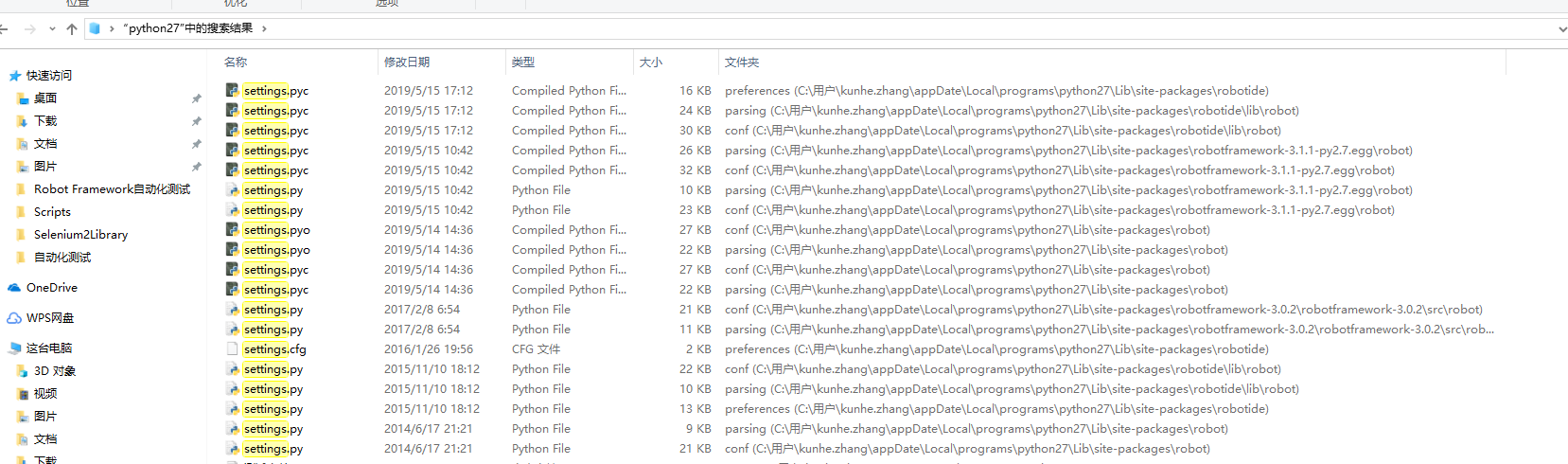The width and height of the screenshot is (1568, 464).
Task: Expand chevron after the search results breadcrumb
Action: coord(264,28)
